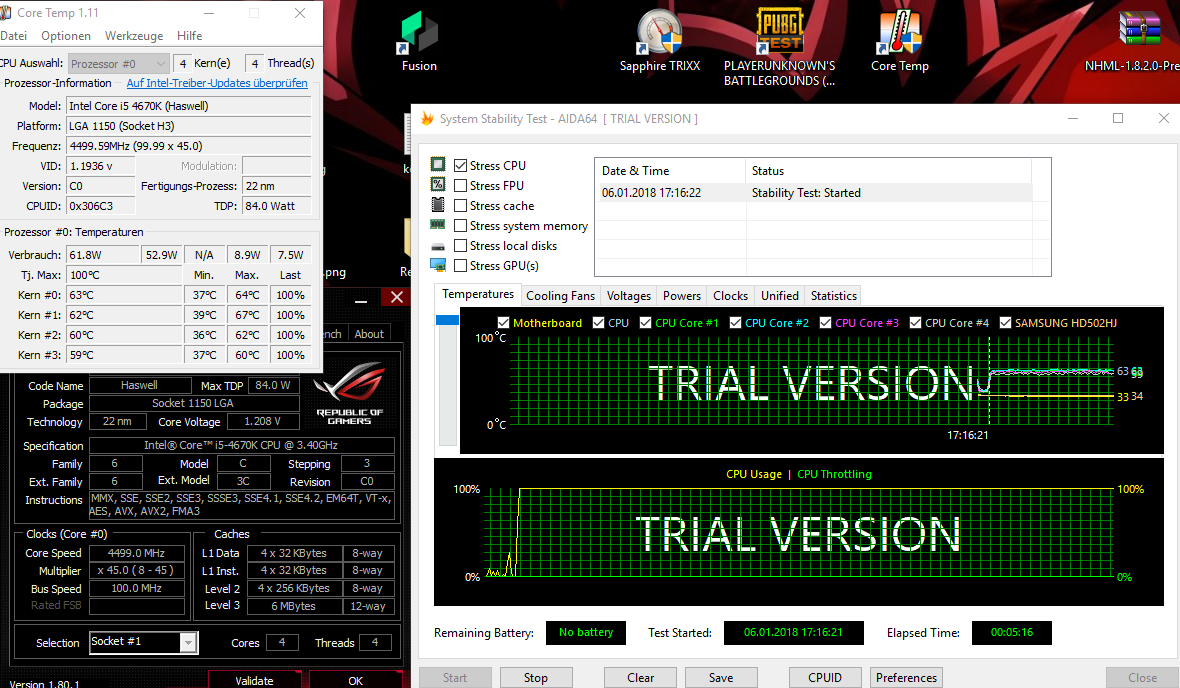
Task: Toggle CPU Core #1 graph line
Action: pos(645,323)
